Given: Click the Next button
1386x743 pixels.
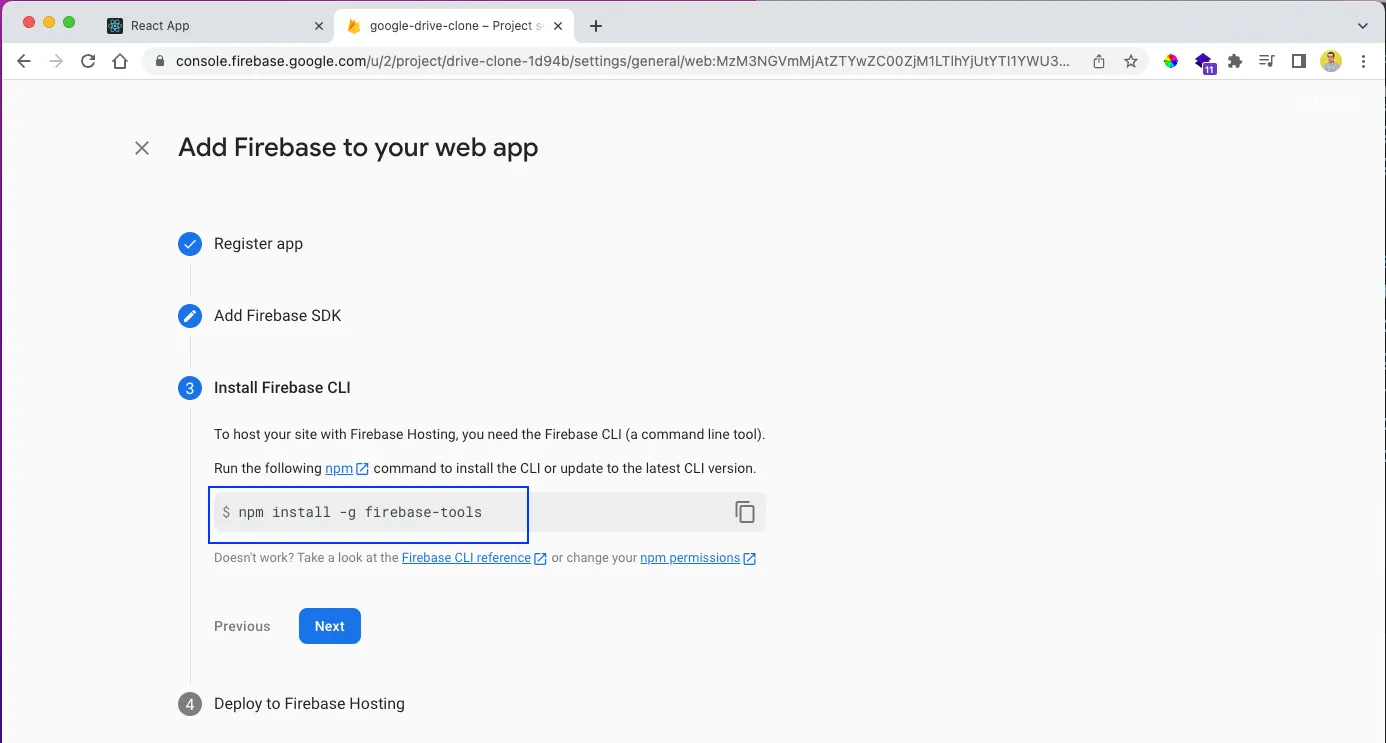Looking at the screenshot, I should [330, 626].
